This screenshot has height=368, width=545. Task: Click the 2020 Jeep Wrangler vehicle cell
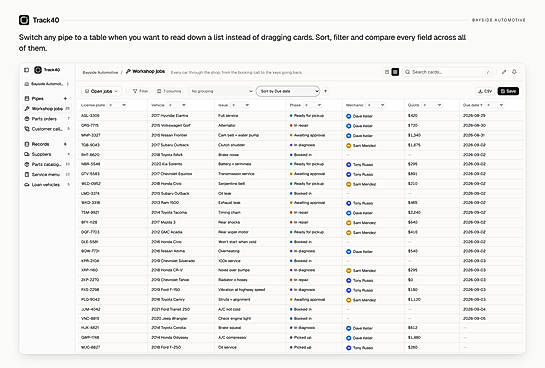169,318
